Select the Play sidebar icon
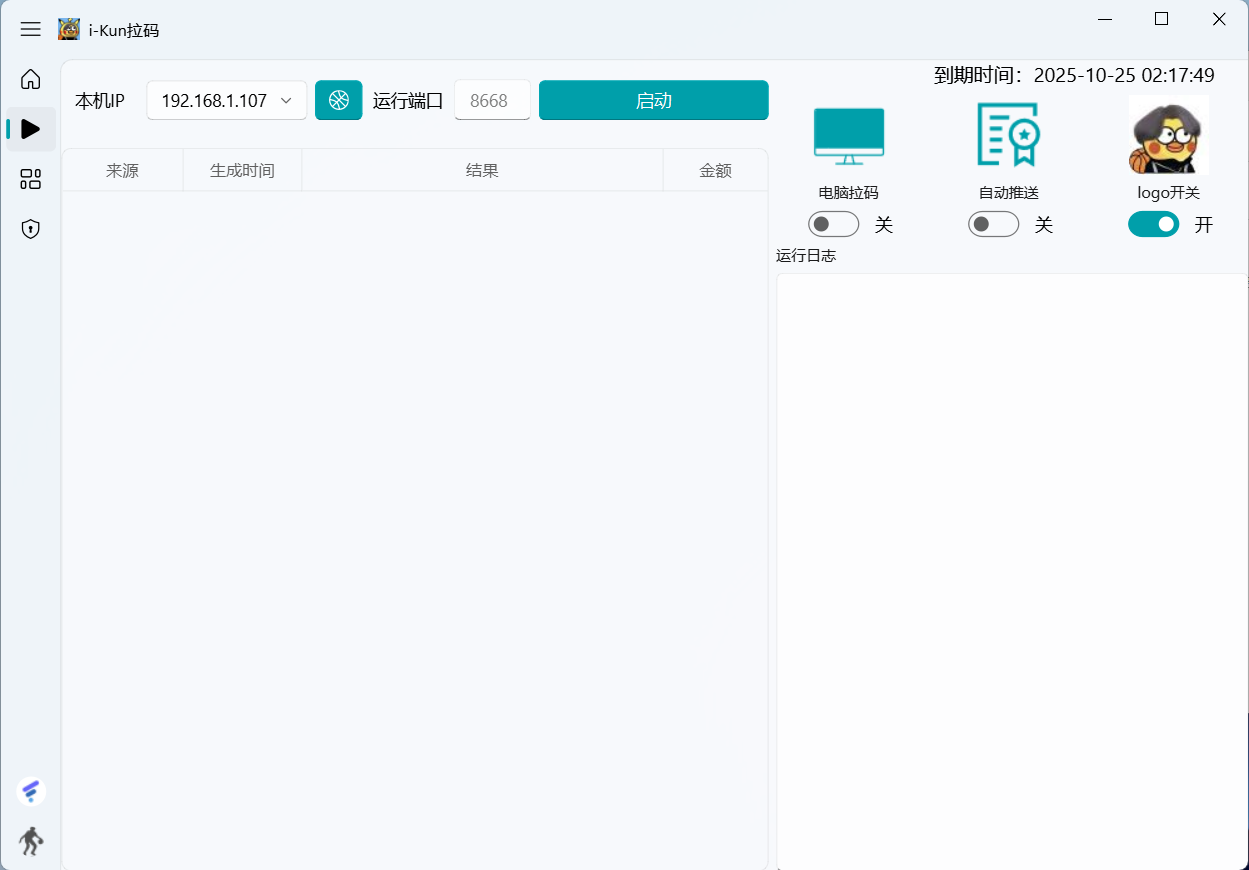Viewport: 1249px width, 870px height. pos(31,129)
